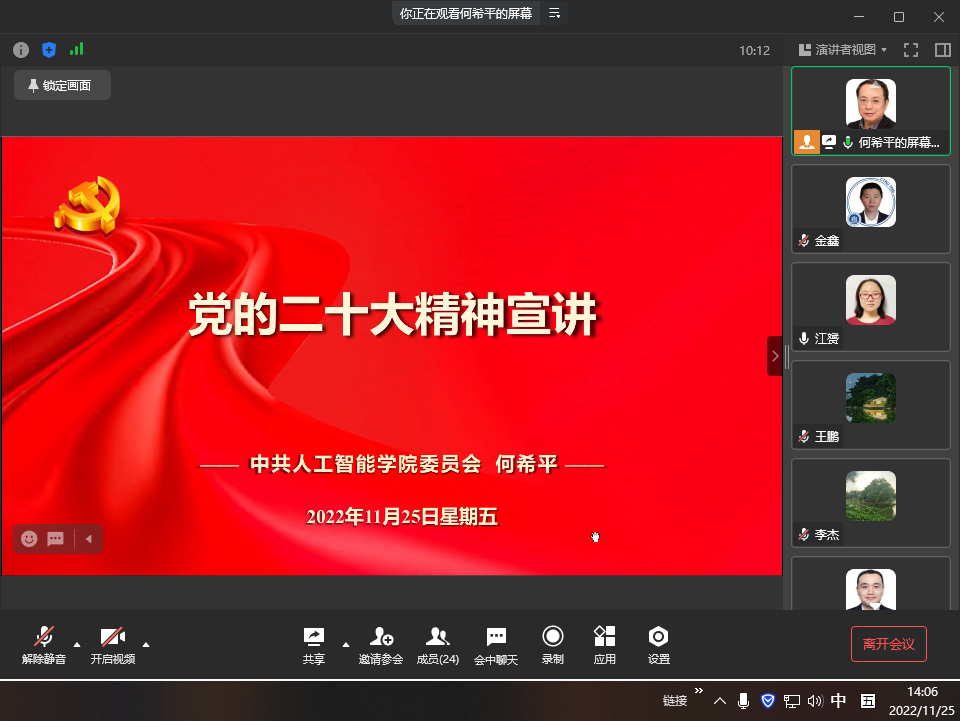Screen dimensions: 960x721
Task: Click the meeting info icon
Action: click(21, 50)
